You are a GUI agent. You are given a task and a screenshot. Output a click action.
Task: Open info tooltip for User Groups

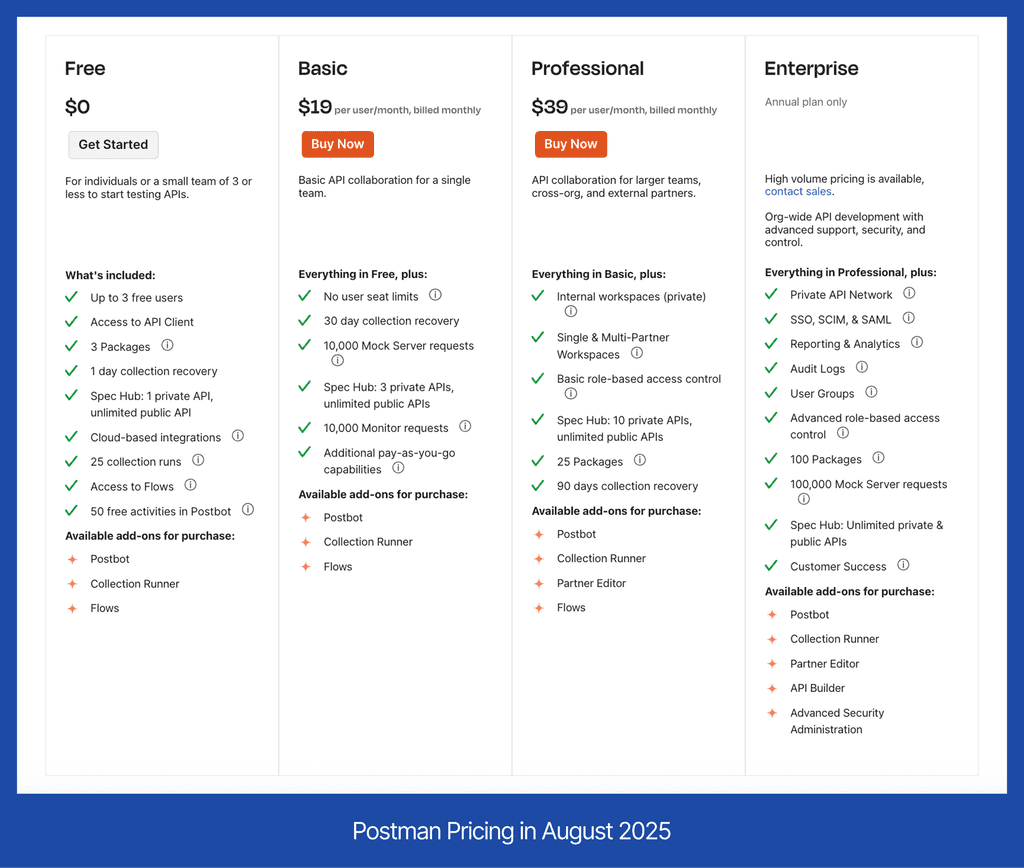(870, 394)
